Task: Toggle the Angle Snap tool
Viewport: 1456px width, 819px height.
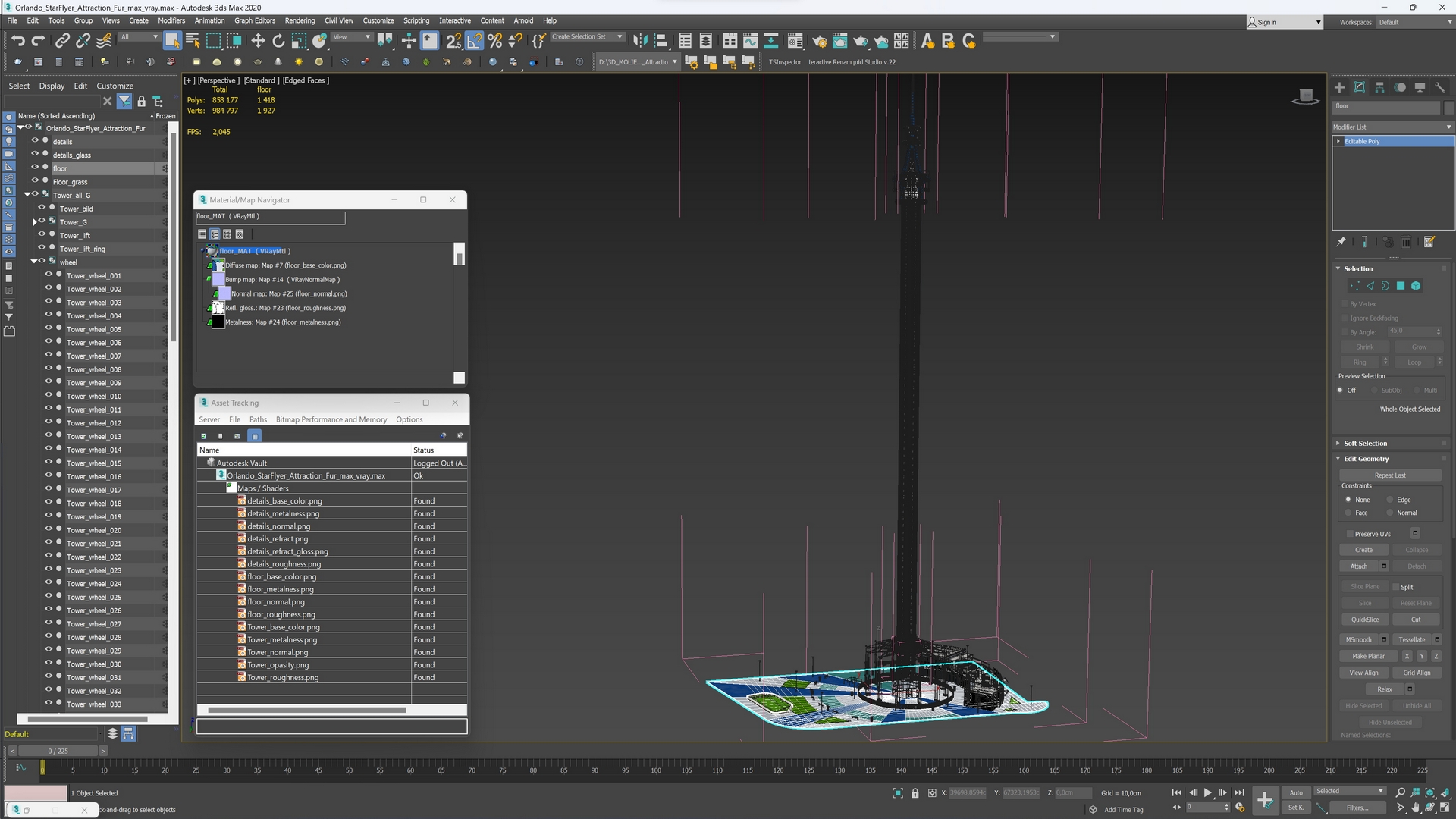Action: tap(474, 41)
